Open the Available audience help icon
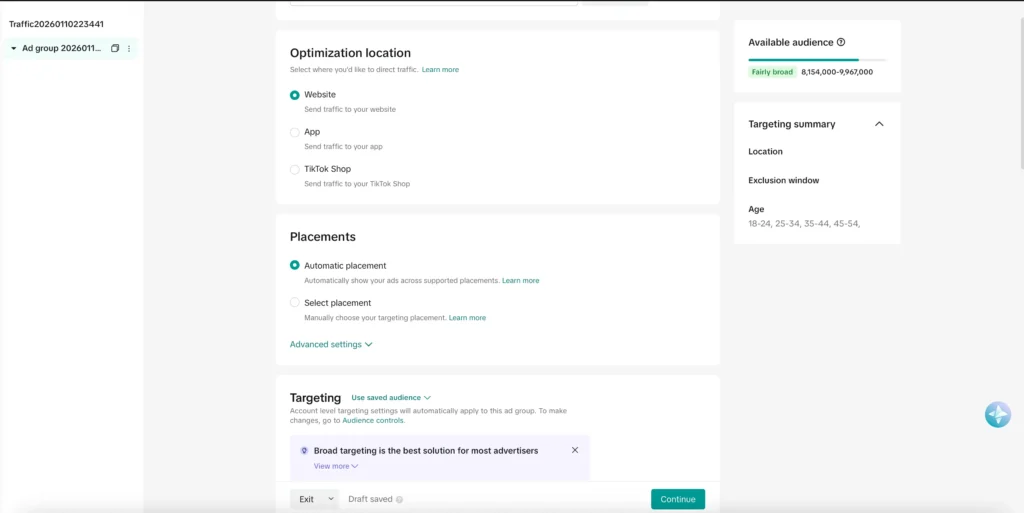The width and height of the screenshot is (1024, 513). [x=841, y=42]
